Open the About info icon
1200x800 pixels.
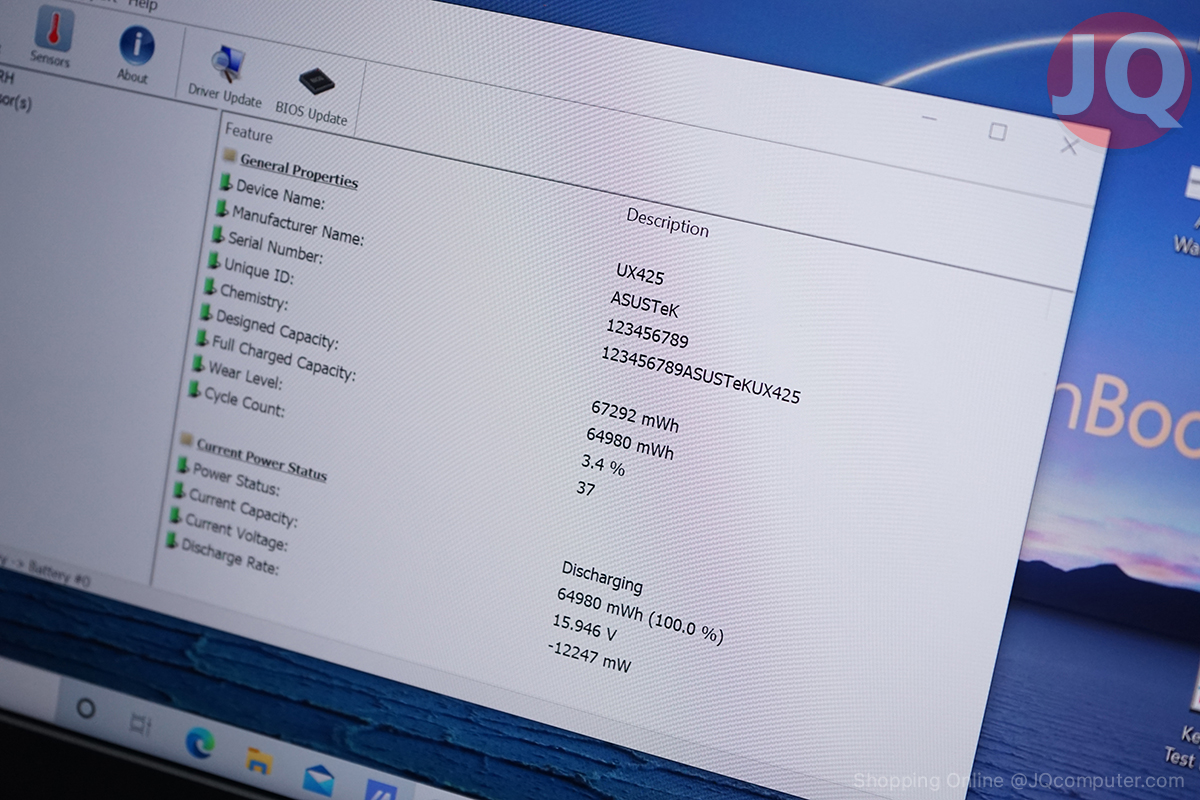[135, 53]
